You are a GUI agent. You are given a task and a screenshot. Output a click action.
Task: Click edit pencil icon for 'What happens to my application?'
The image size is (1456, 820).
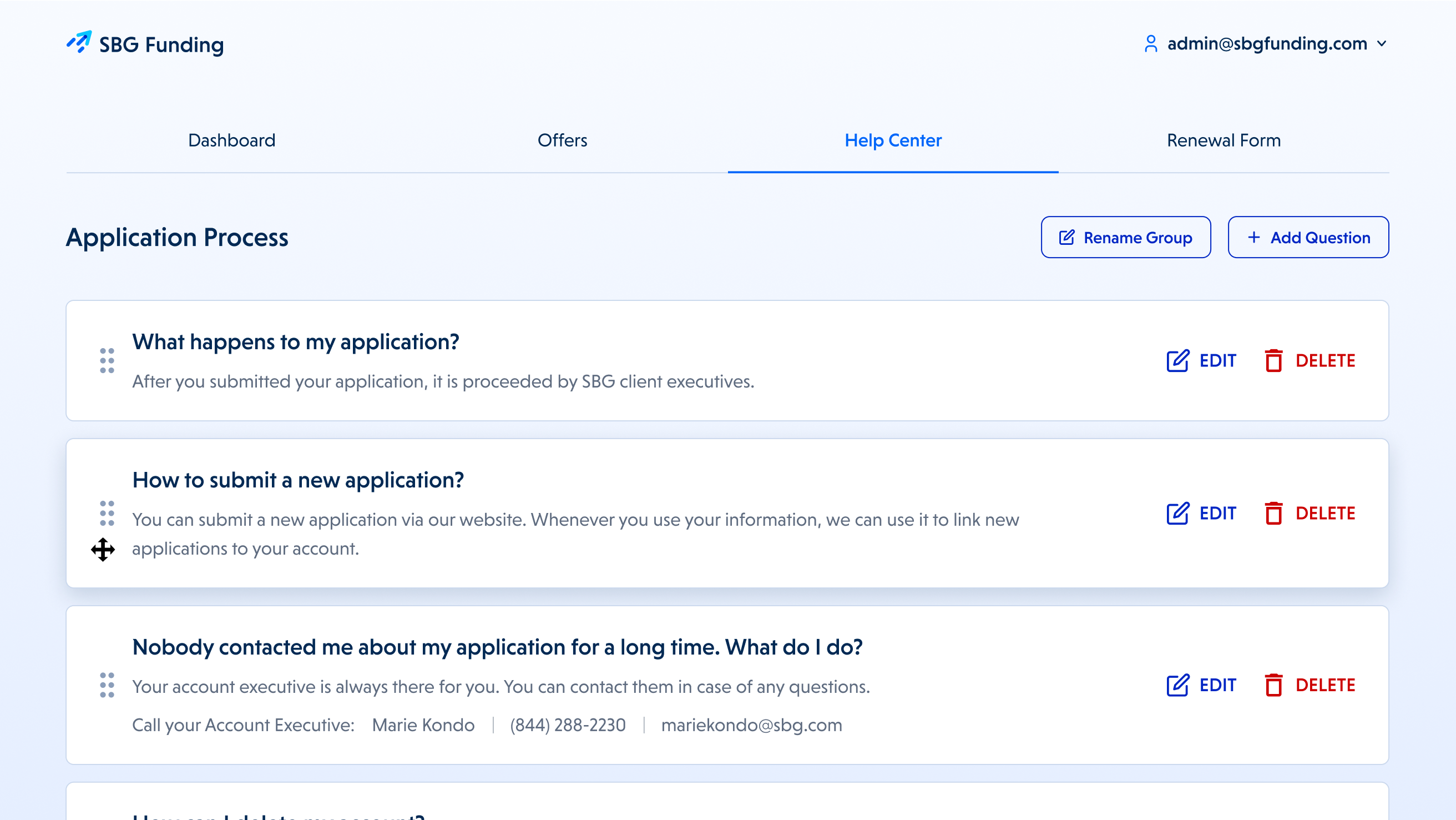(1178, 361)
